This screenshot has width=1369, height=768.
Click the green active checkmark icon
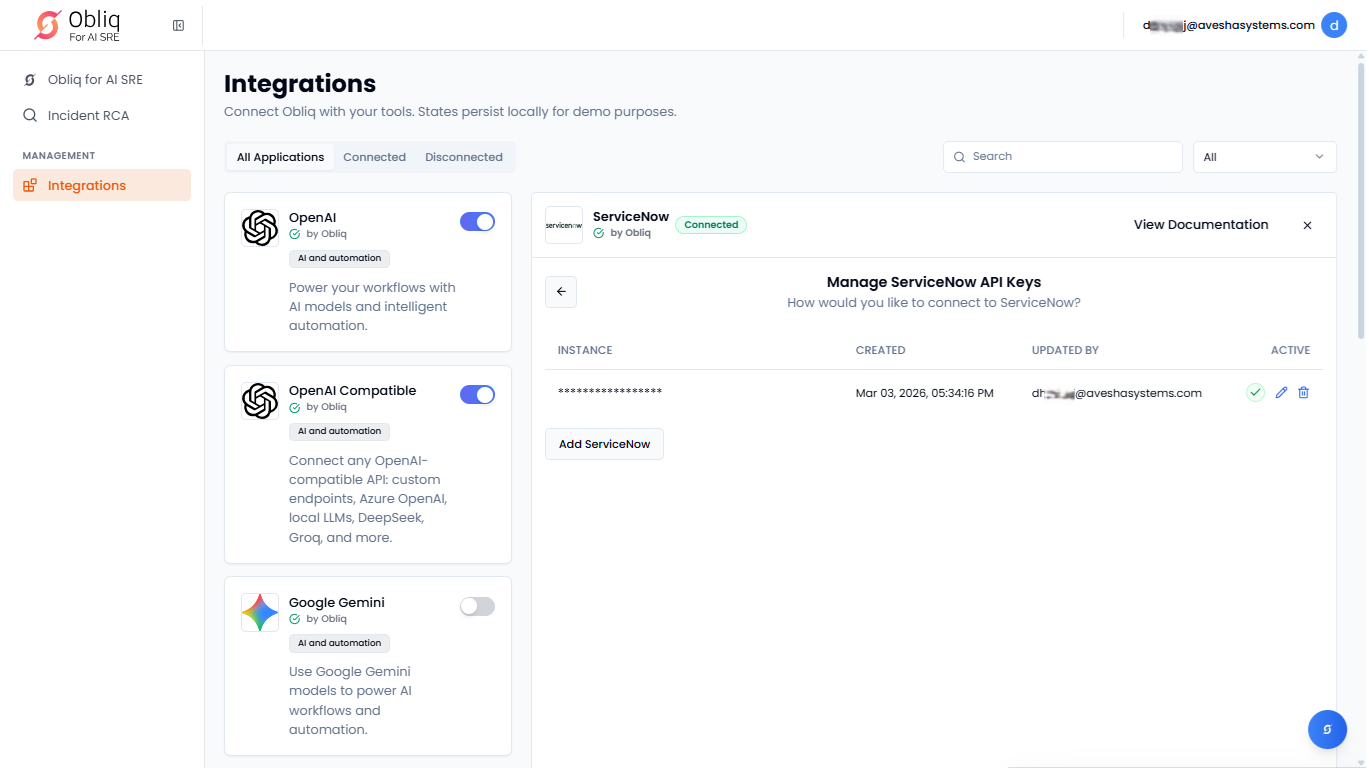1255,393
